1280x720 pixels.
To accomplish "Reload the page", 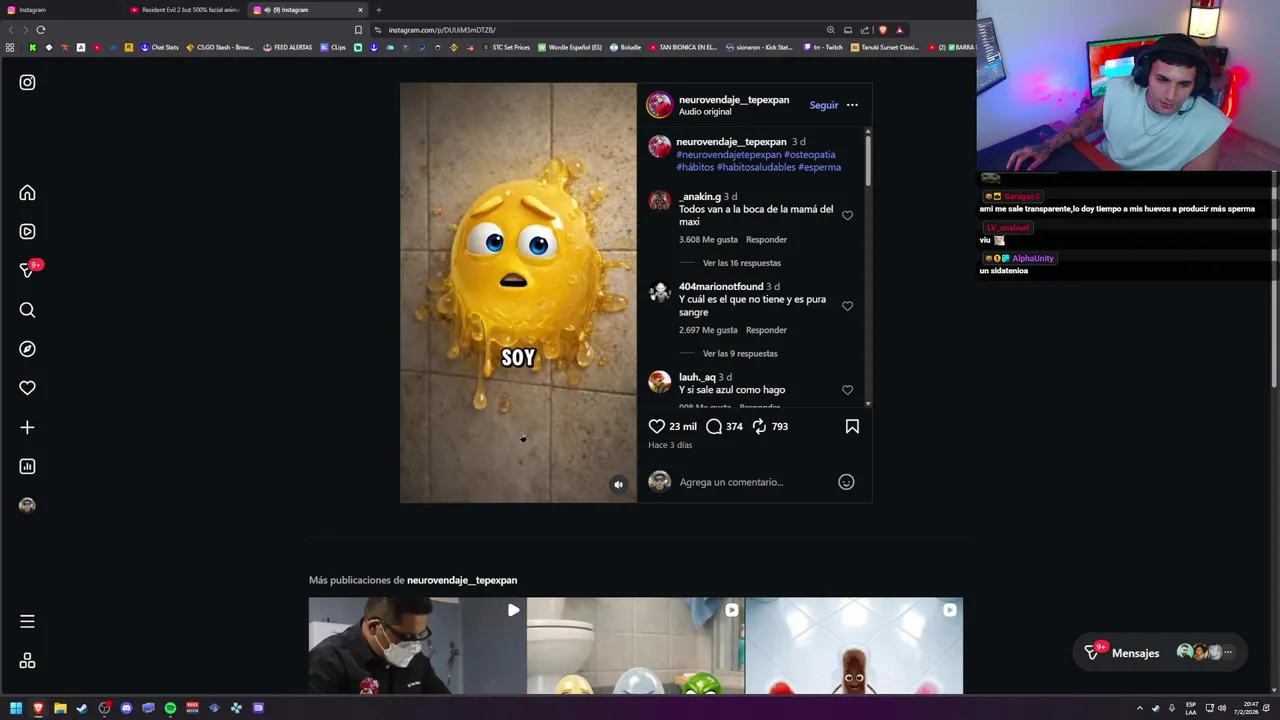I will [41, 30].
